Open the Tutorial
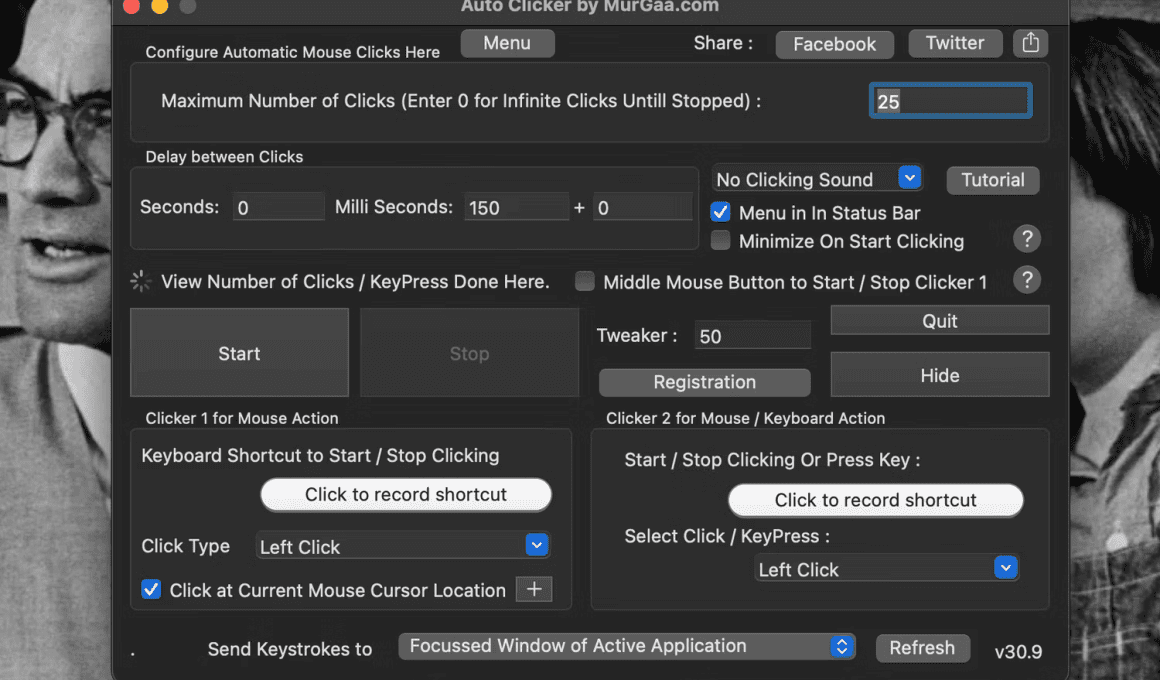Screen dimensions: 1160x680 [x=993, y=180]
